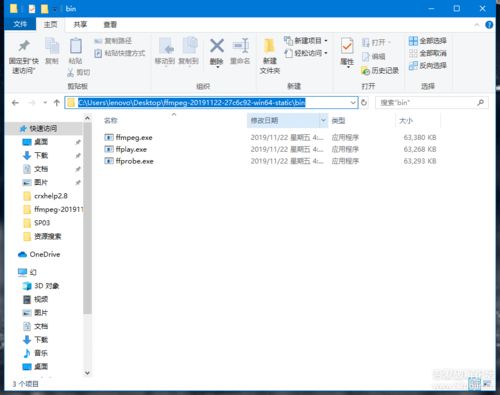Switch to the Home (主页) tab
Image resolution: width=500 pixels, height=395 pixels.
click(50, 24)
